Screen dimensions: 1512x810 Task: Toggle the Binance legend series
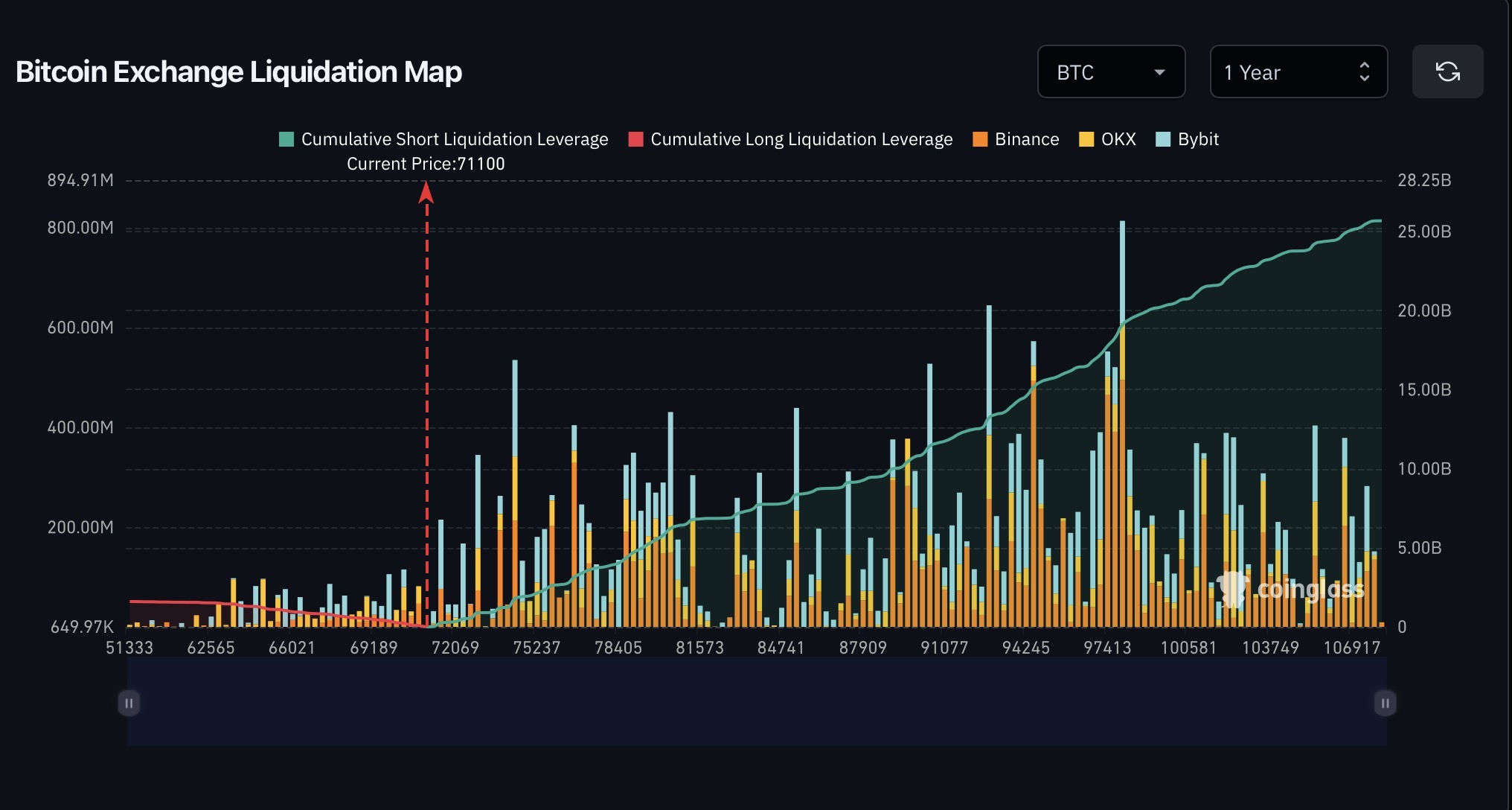1026,139
